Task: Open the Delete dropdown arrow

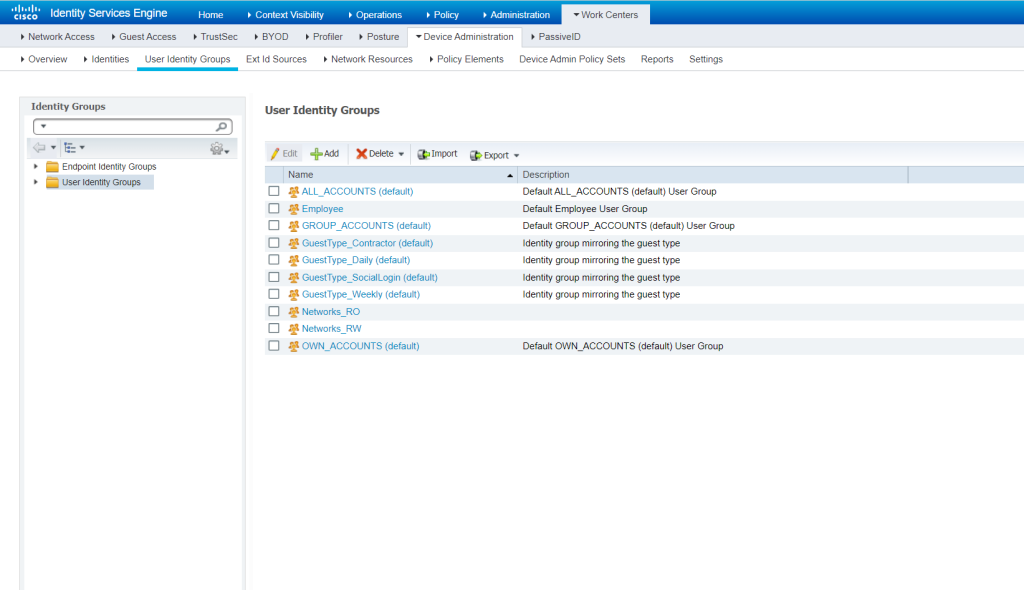Action: pos(401,154)
